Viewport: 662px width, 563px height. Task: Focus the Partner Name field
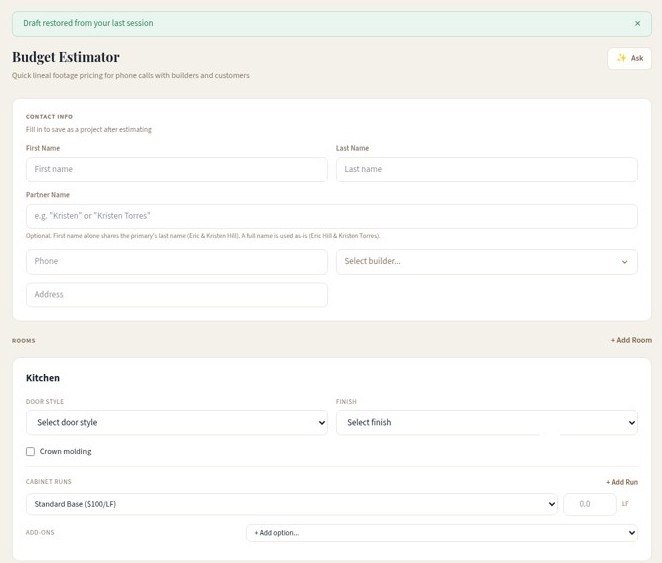[331, 216]
